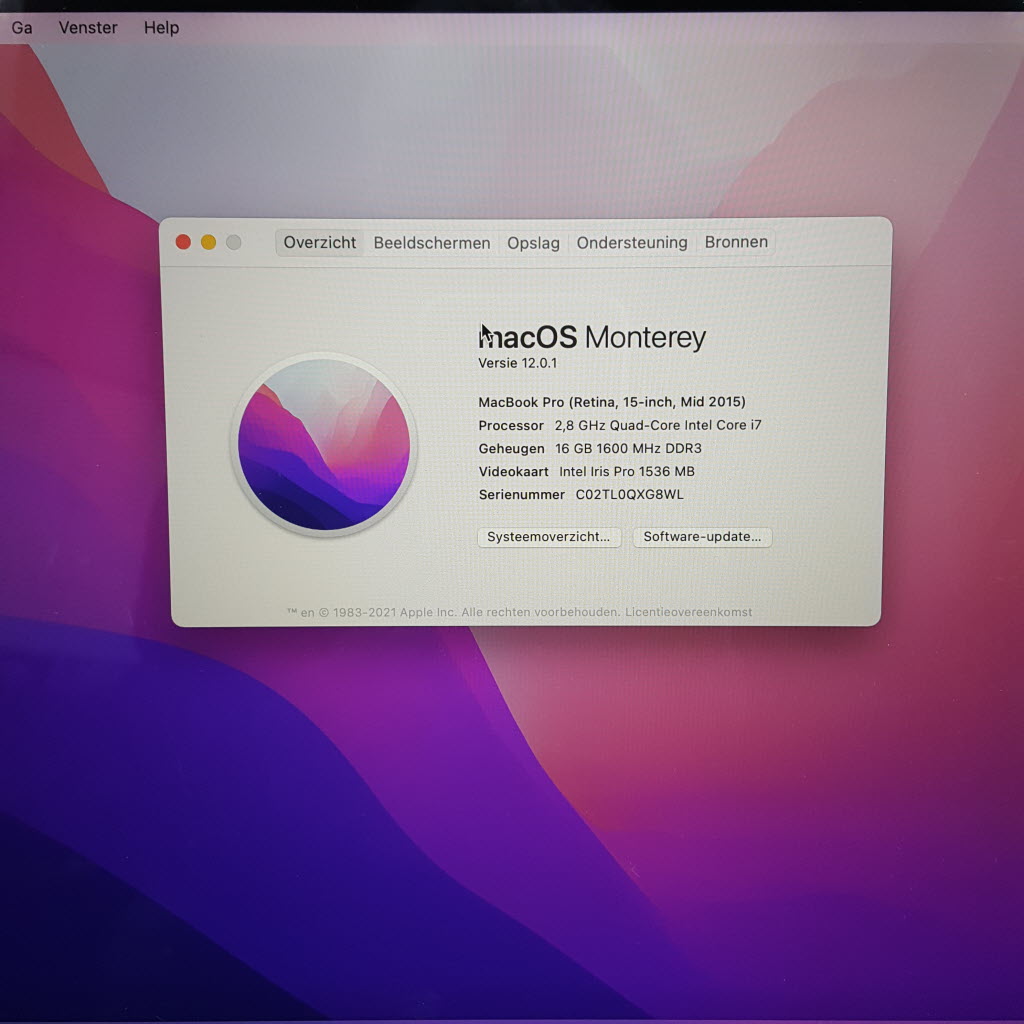Screen dimensions: 1024x1024
Task: Click the Geheugen label
Action: (x=511, y=449)
